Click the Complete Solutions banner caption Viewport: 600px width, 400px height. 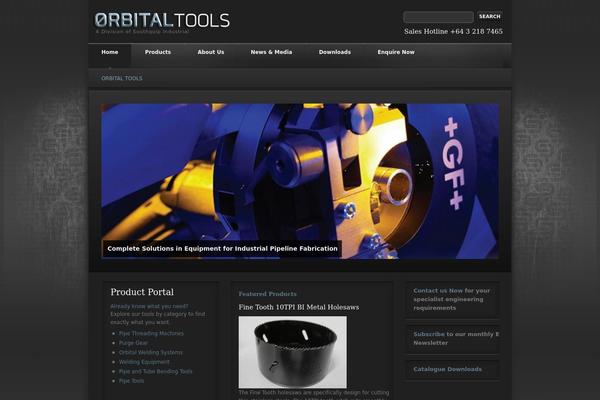(x=222, y=248)
